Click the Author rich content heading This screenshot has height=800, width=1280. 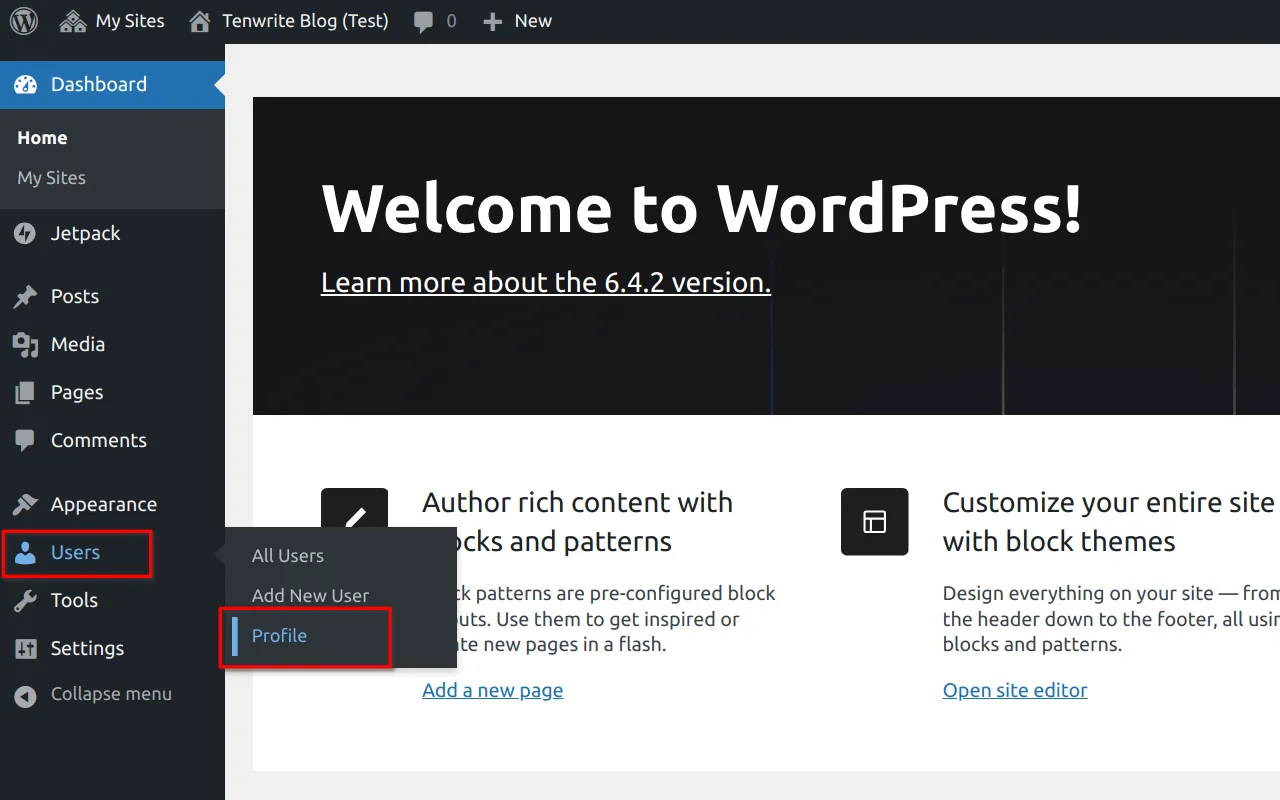(x=578, y=522)
